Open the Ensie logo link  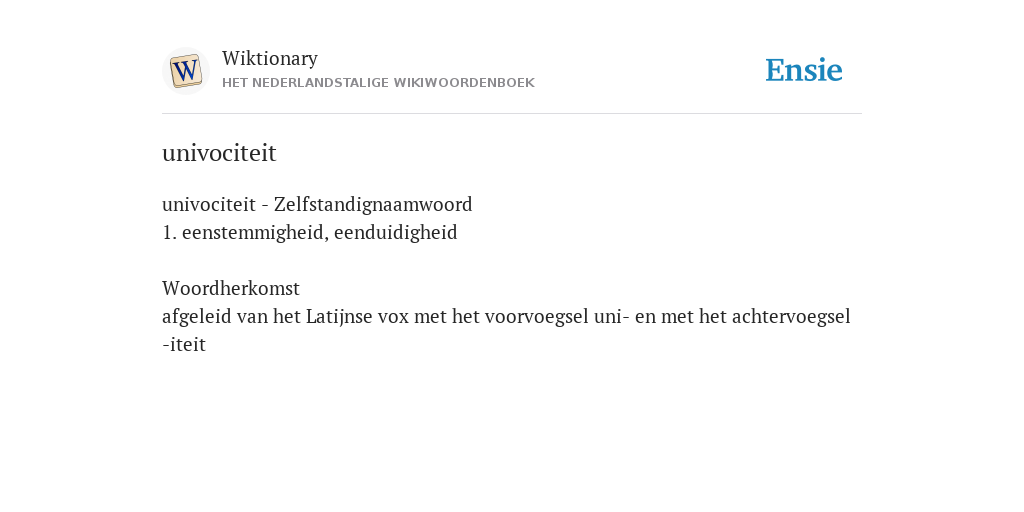pyautogui.click(x=804, y=71)
